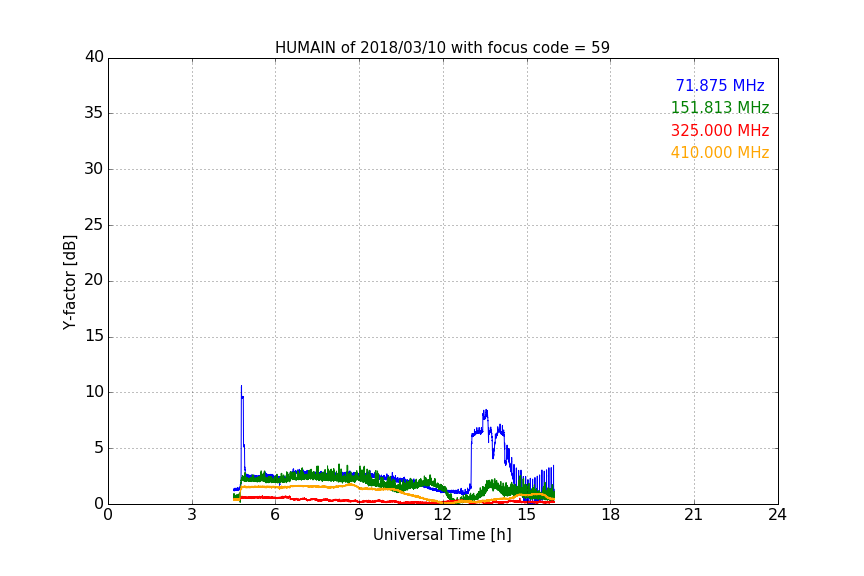Viewport: 864px width, 576px height.
Task: Select the red legend label 325.000 MHz
Action: [x=720, y=131]
